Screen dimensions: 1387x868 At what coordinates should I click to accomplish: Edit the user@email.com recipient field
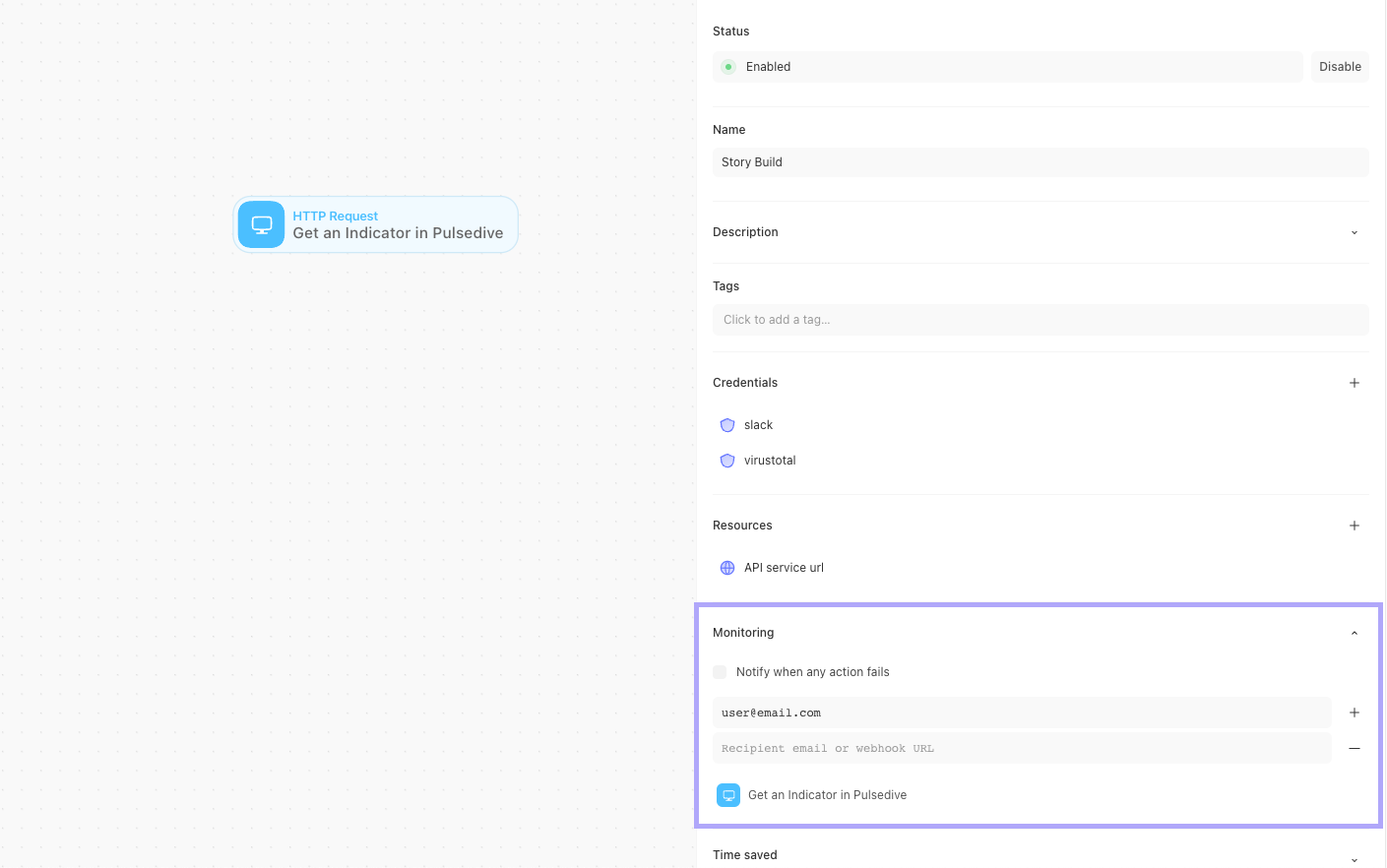click(x=1022, y=713)
